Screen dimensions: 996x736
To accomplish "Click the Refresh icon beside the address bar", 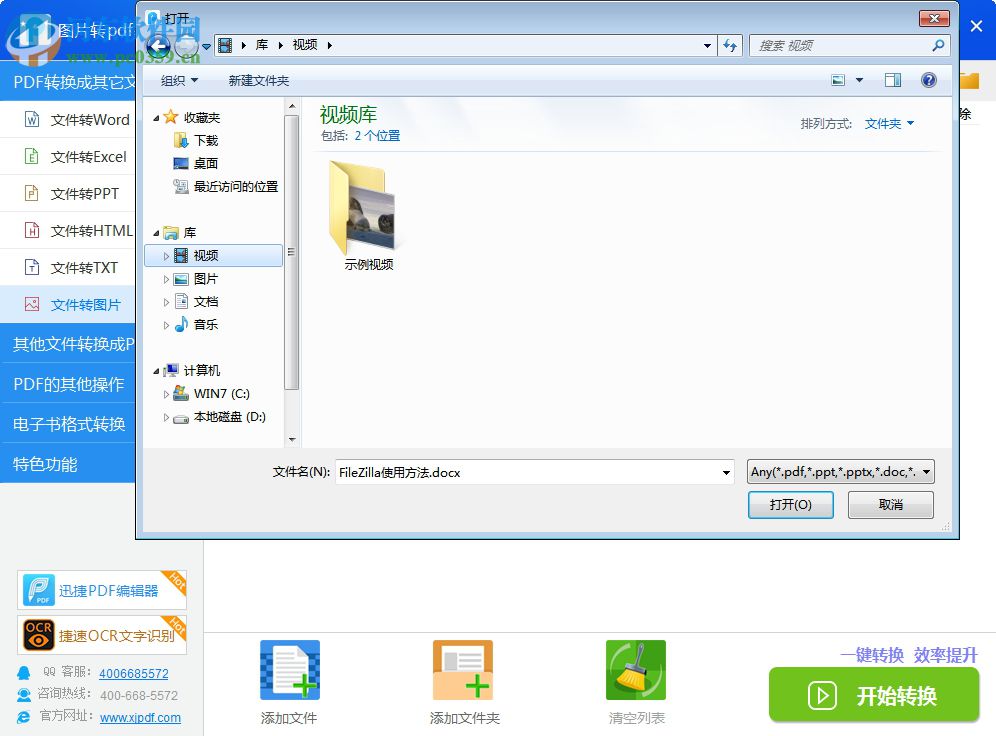I will point(730,45).
